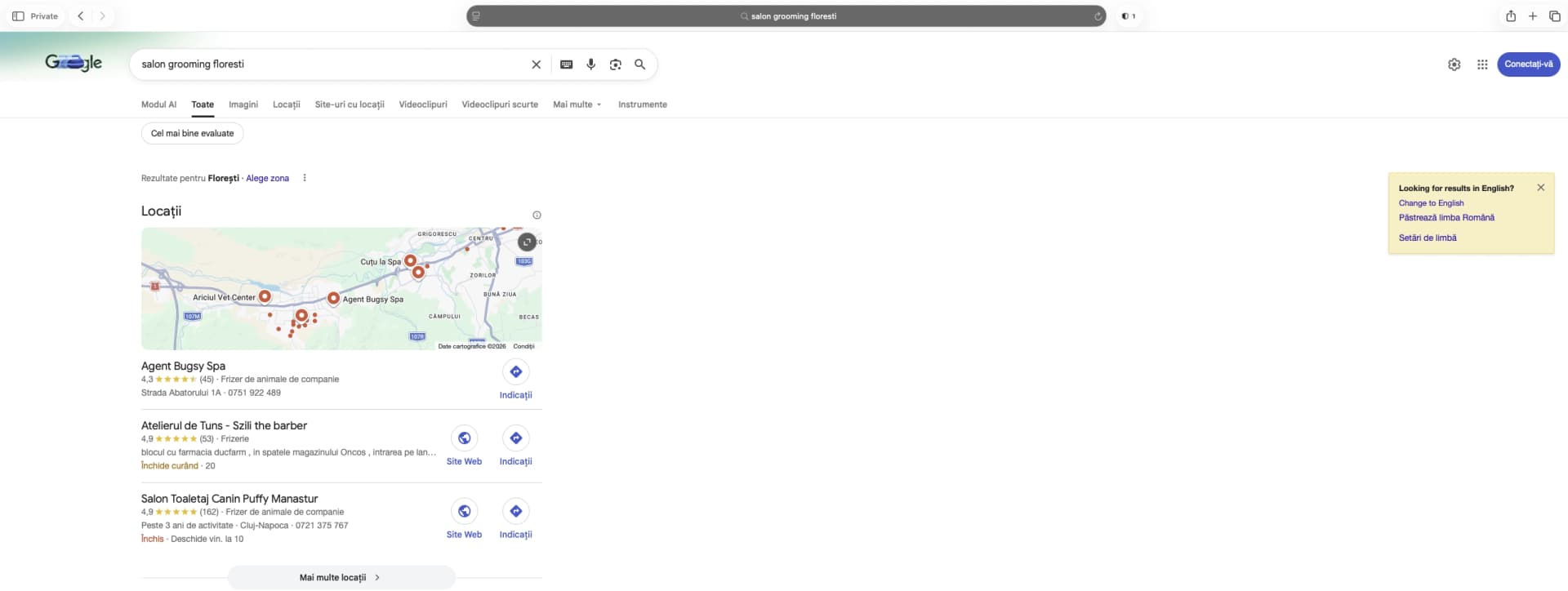
Task: Select the Toate tab
Action: coord(203,104)
